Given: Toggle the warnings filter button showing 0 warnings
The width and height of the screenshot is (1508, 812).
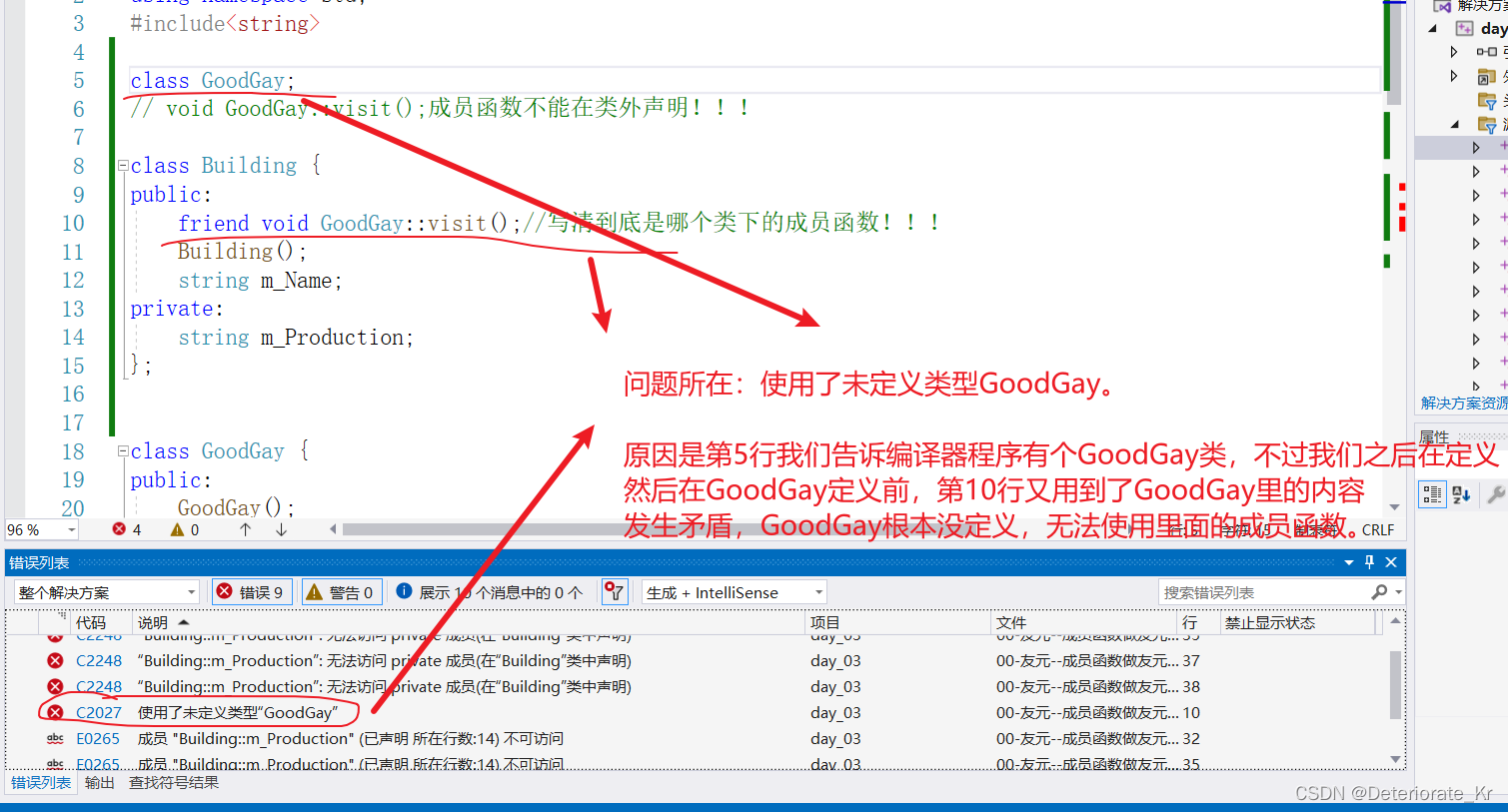Looking at the screenshot, I should (x=342, y=592).
